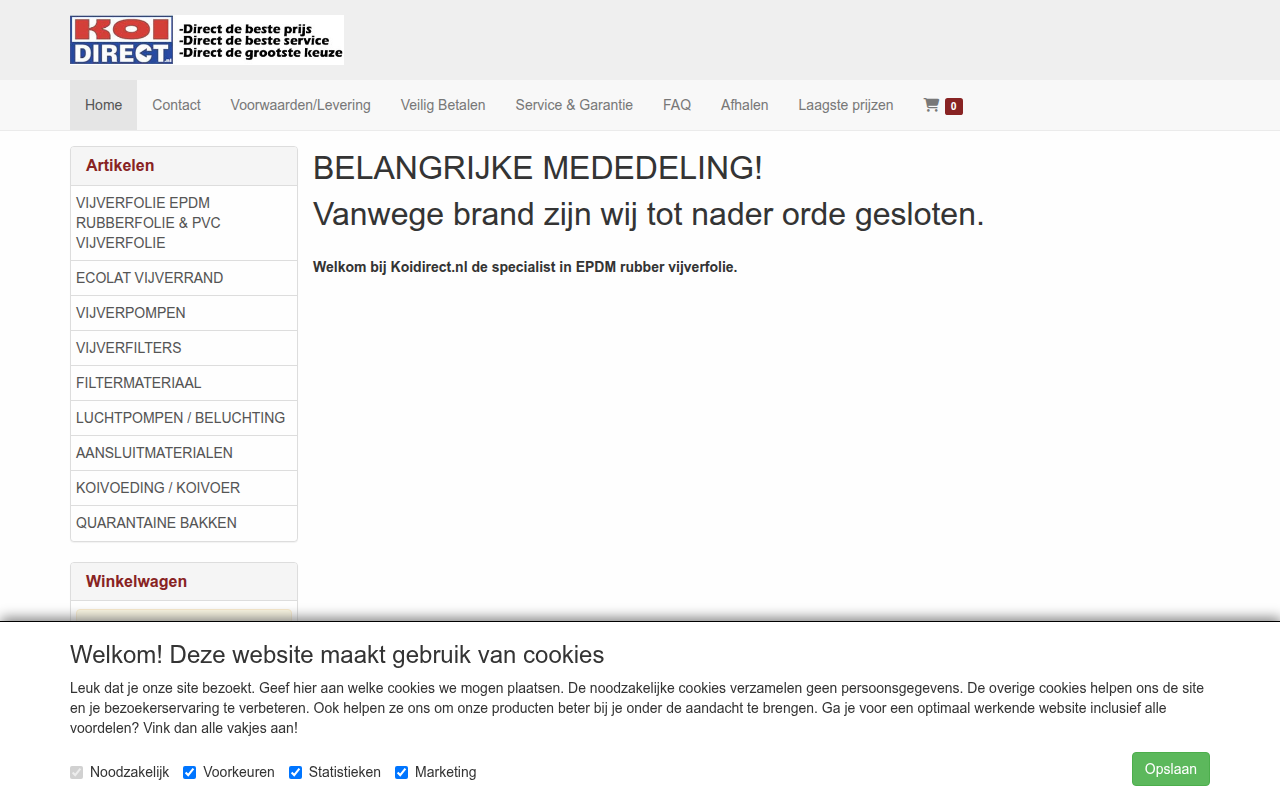Screen dimensions: 1280x800
Task: View the Aansluitmaterialen category
Action: point(184,453)
